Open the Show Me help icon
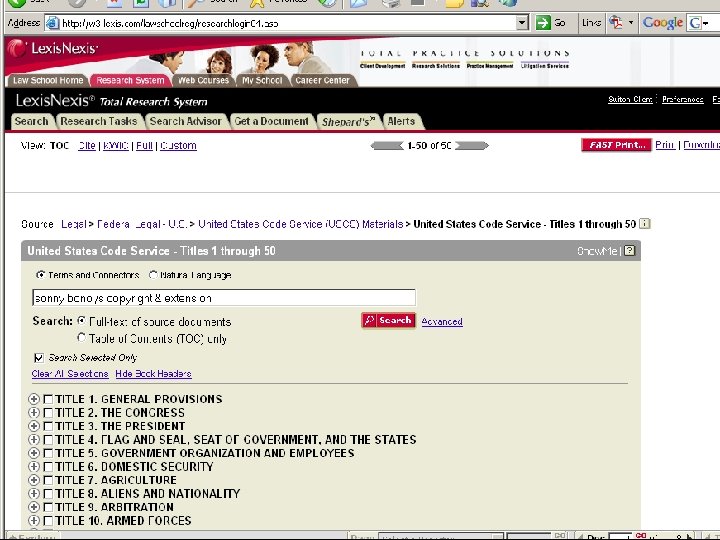The width and height of the screenshot is (720, 540). tap(630, 251)
